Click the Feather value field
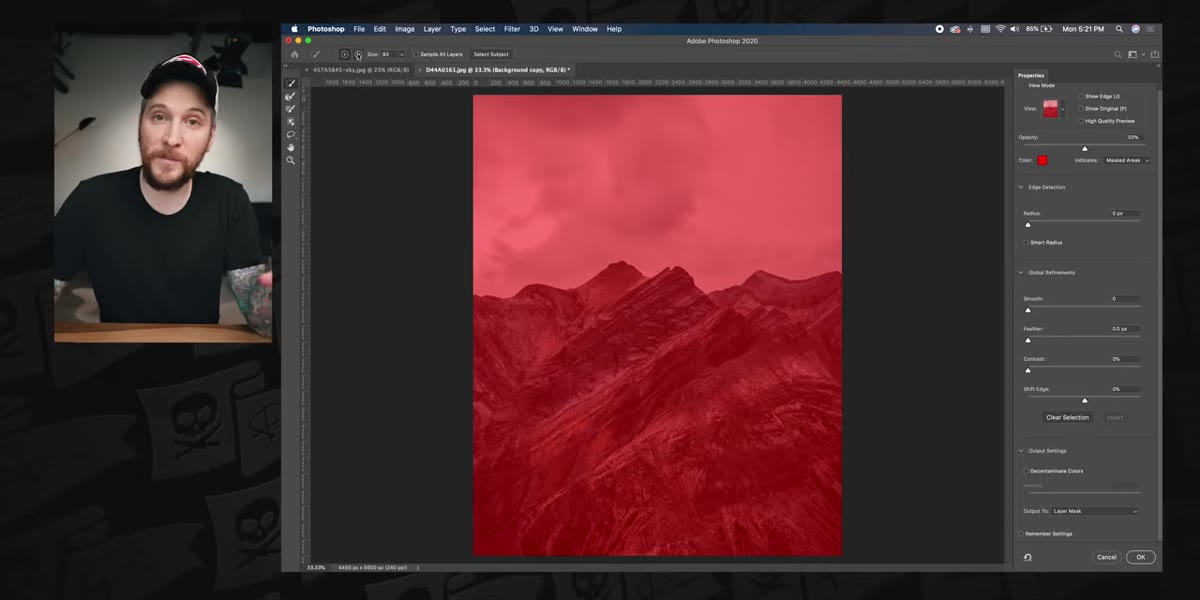This screenshot has height=600, width=1200. (1126, 329)
